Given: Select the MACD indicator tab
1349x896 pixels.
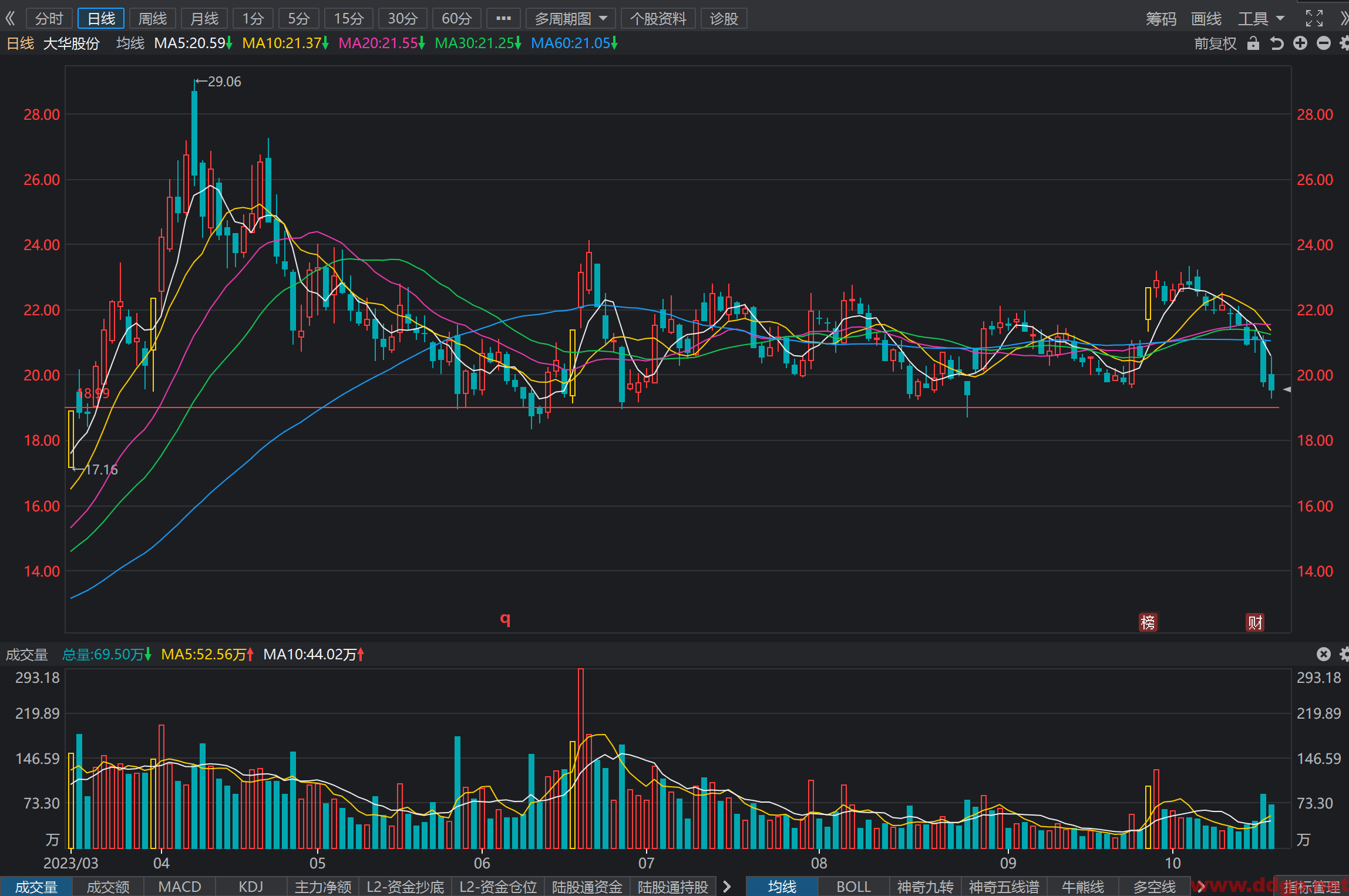Looking at the screenshot, I should pos(180,887).
